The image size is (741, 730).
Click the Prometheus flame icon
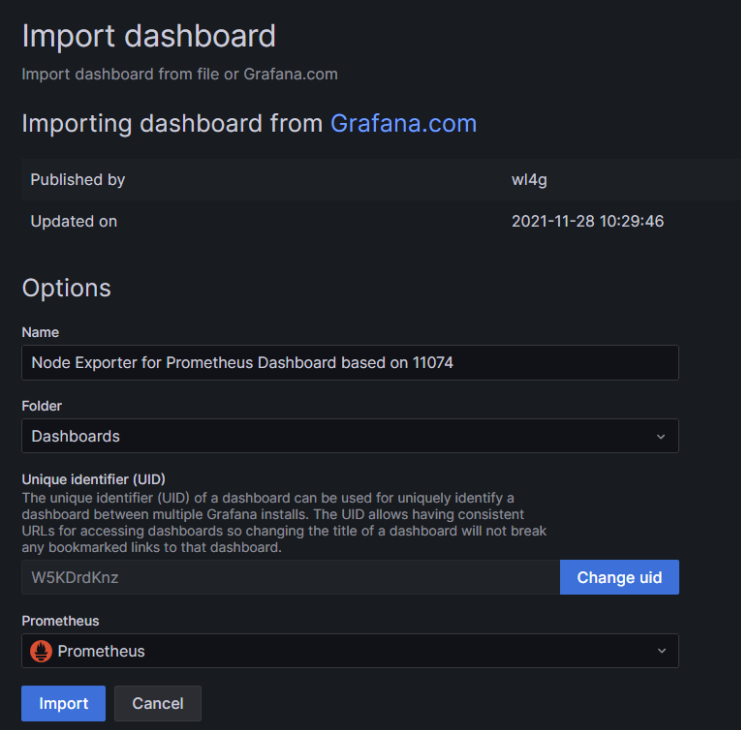click(x=41, y=651)
